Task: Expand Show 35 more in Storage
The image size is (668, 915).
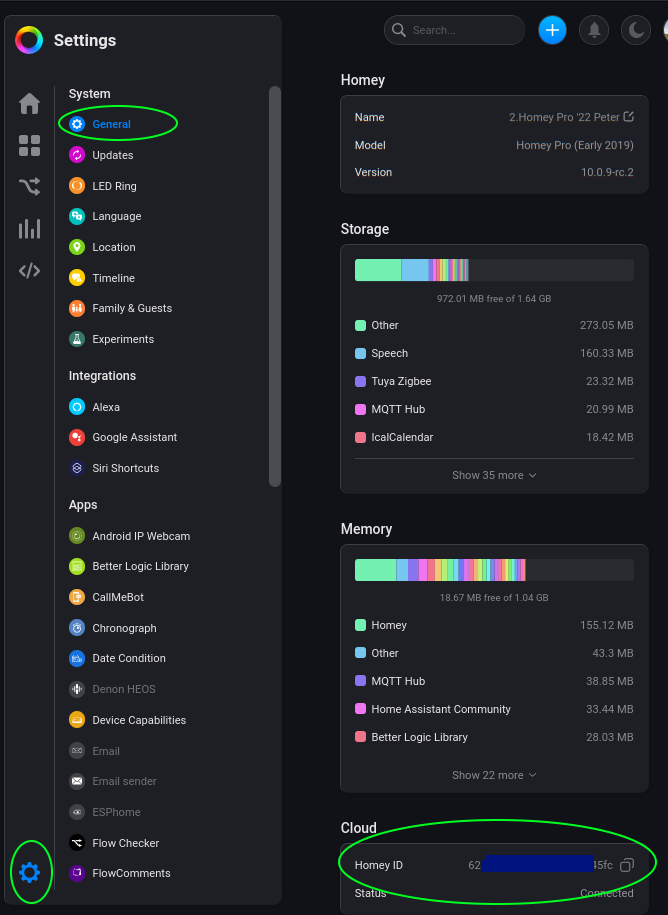Action: coord(494,476)
